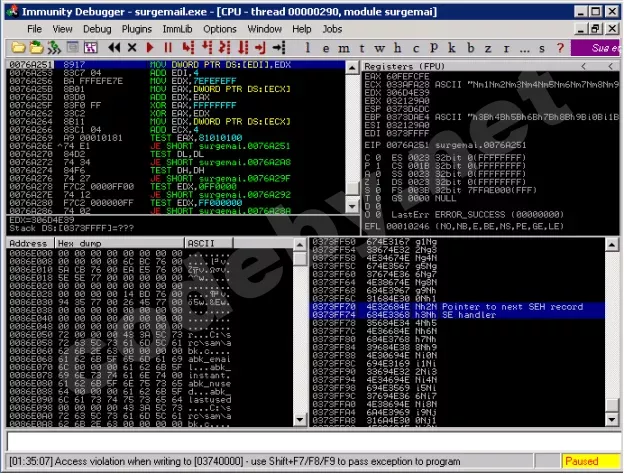624x474 pixels.
Task: Show Breakpoints via b button
Action: pos(471,48)
